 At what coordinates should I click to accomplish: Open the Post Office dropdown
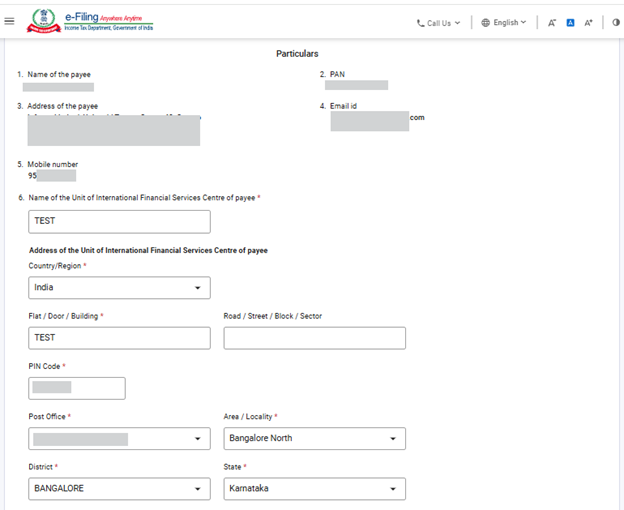point(119,438)
